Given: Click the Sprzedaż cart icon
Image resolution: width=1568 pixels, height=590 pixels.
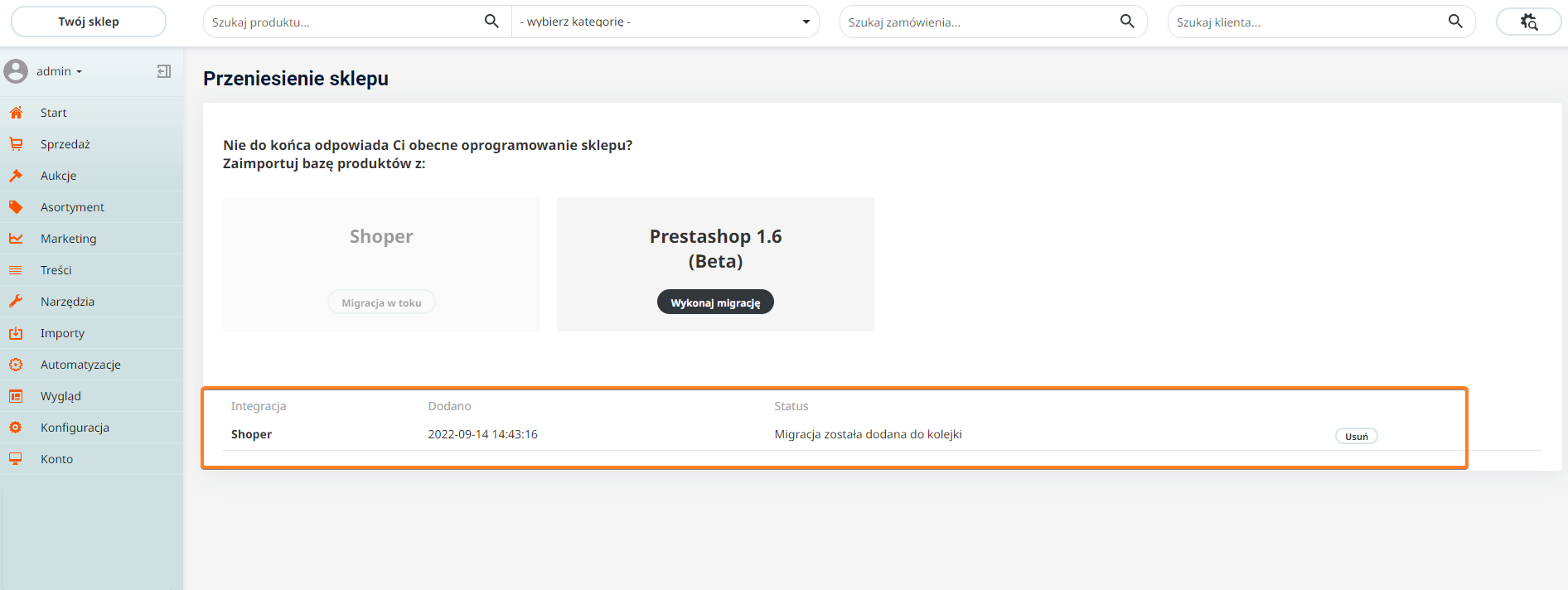Looking at the screenshot, I should click(16, 144).
